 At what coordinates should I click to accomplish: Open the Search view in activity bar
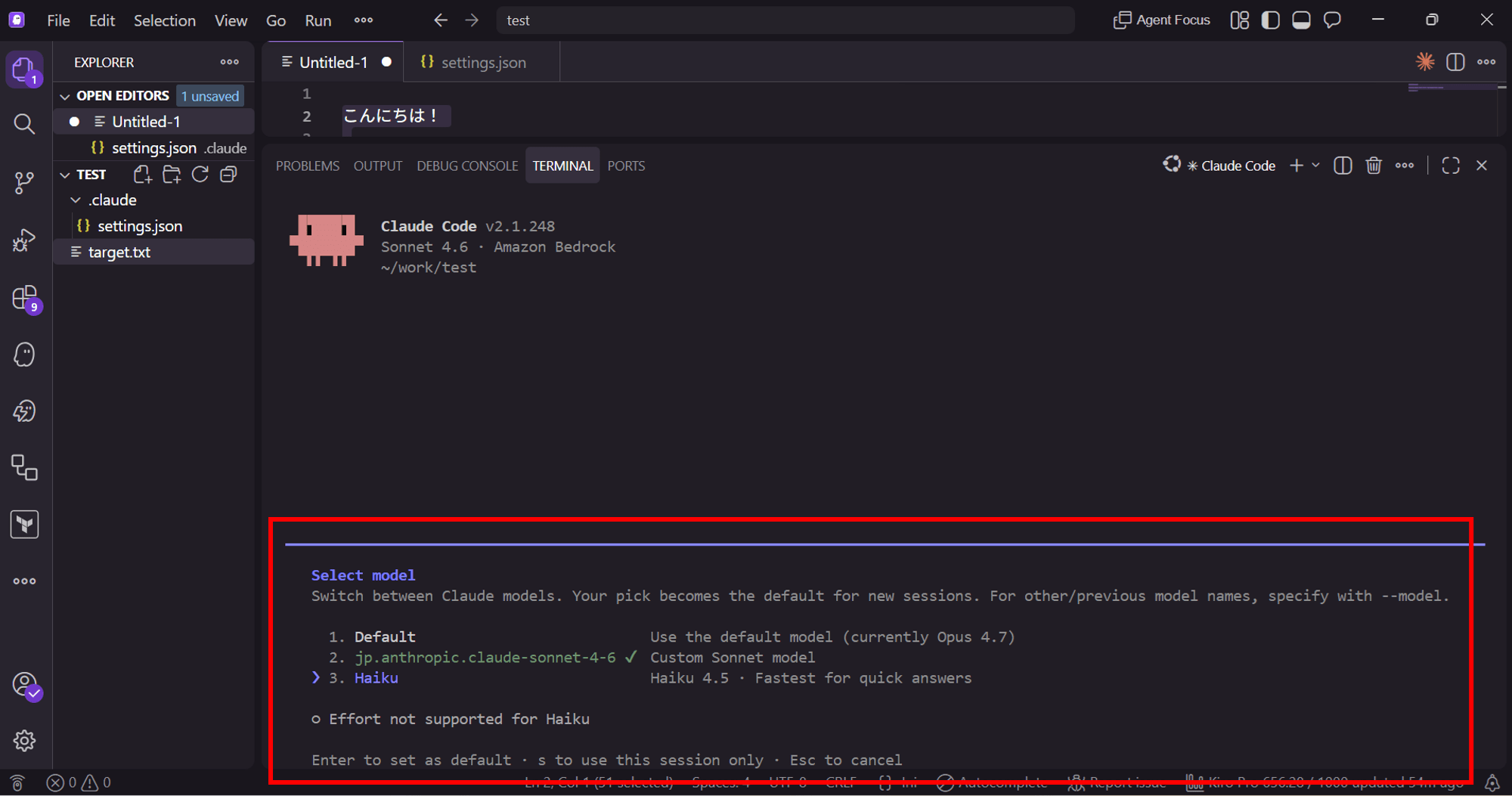point(24,124)
